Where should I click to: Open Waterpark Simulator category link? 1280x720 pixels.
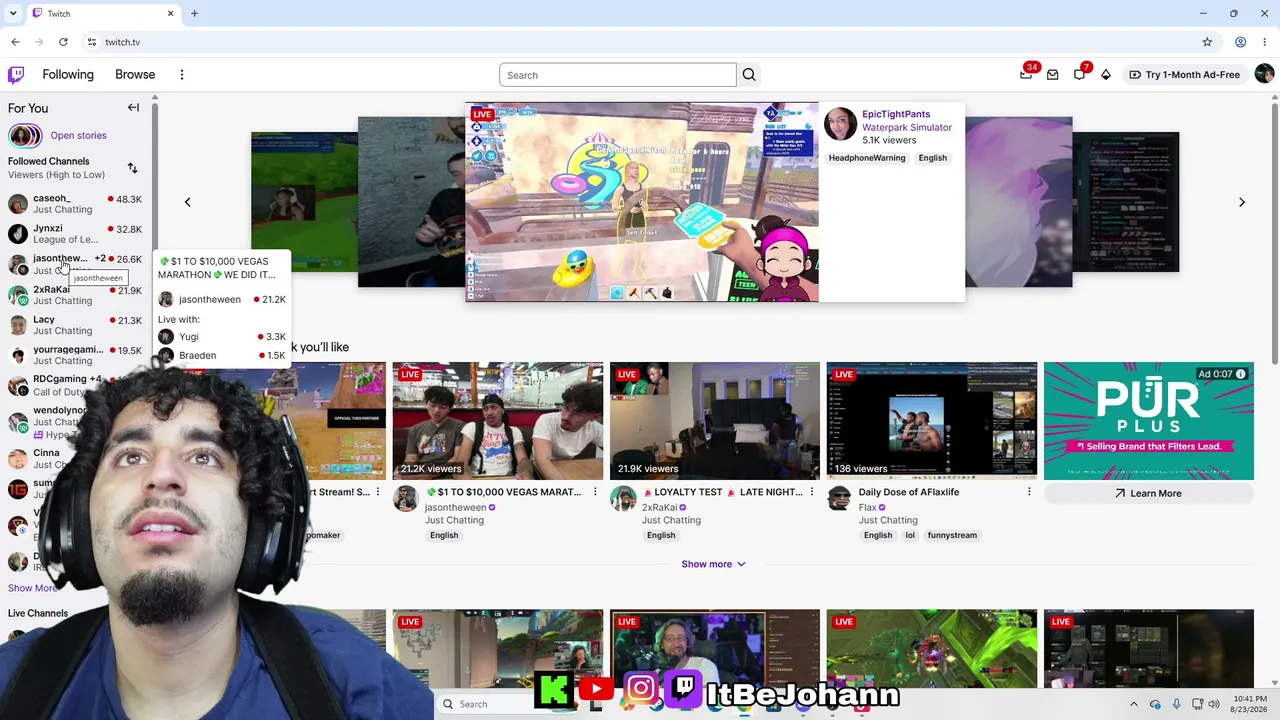coord(907,127)
